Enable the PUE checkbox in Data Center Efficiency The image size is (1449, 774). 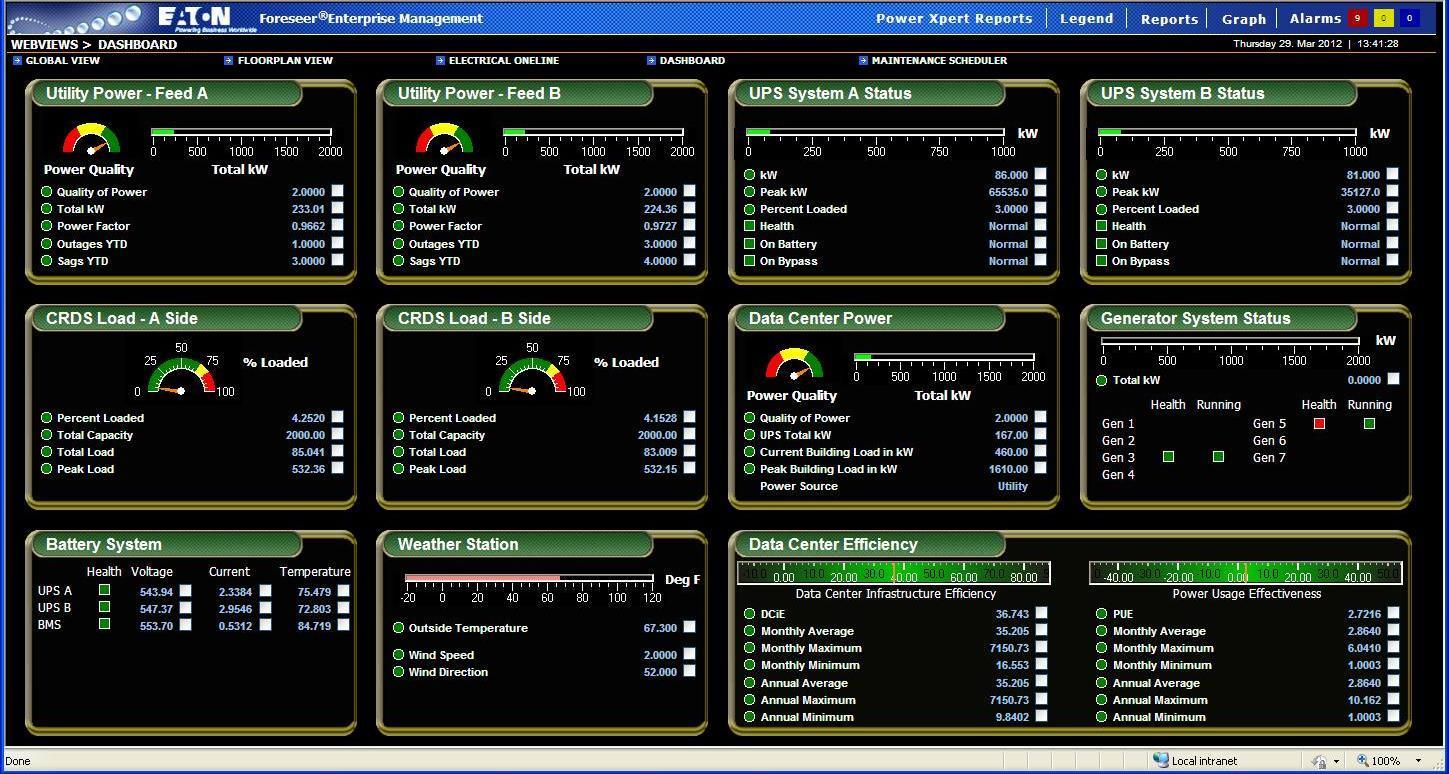tap(1393, 613)
